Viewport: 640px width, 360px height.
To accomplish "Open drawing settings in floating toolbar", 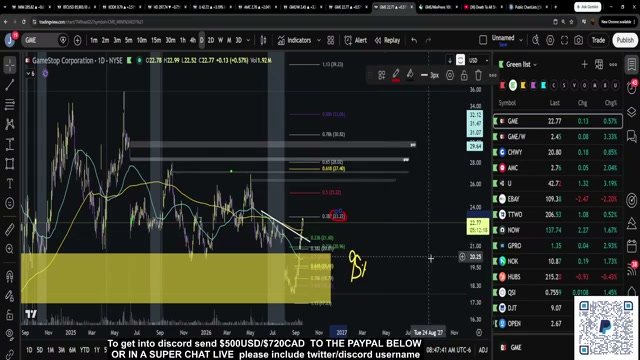I will pos(449,75).
